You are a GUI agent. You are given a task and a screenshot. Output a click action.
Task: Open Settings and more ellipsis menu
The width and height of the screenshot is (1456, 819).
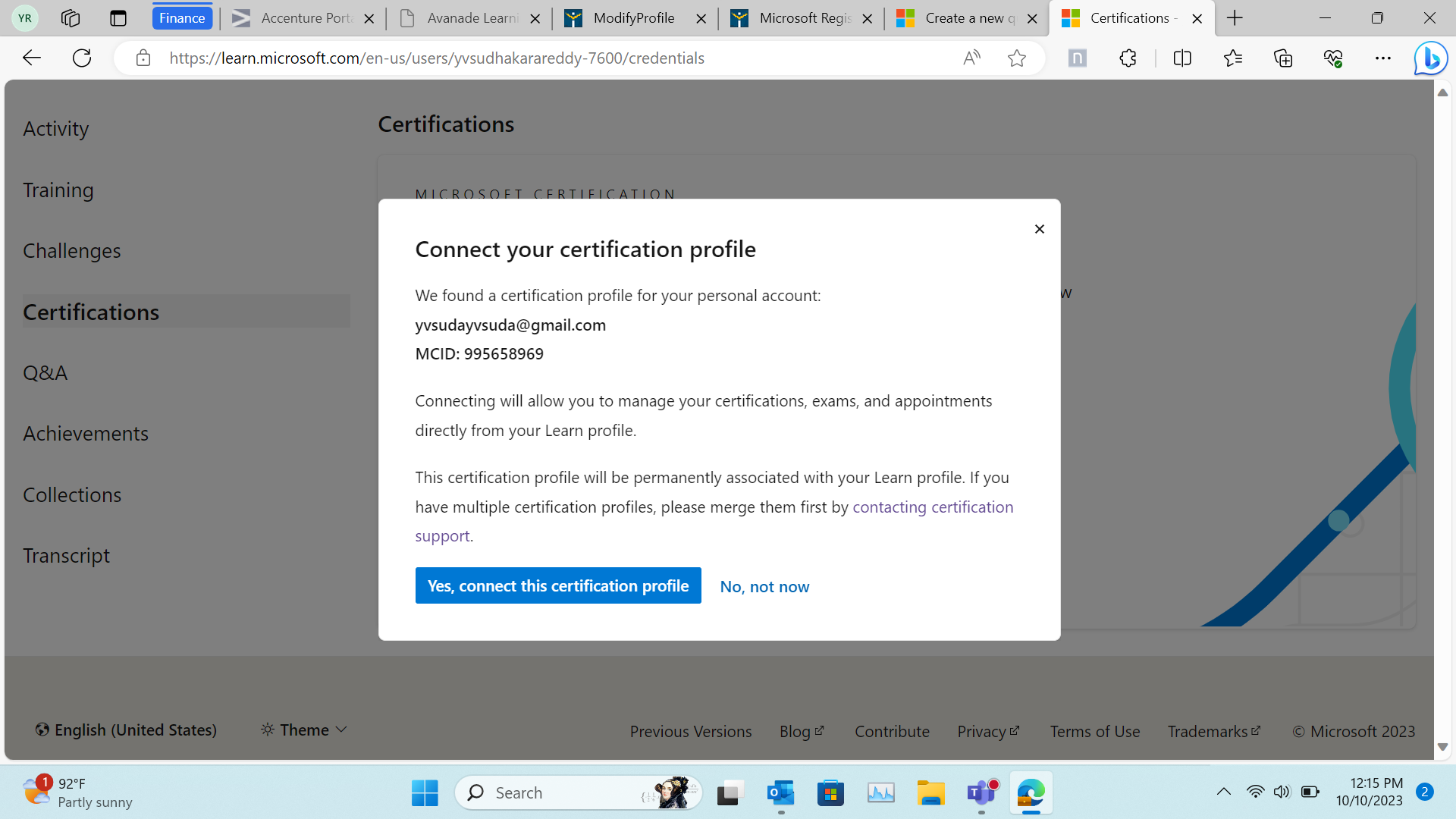tap(1382, 58)
